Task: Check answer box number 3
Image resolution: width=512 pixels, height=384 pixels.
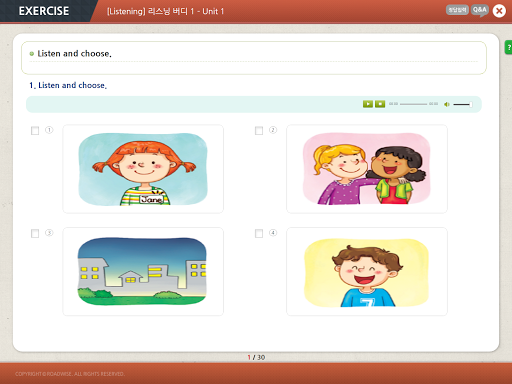Action: (x=35, y=233)
